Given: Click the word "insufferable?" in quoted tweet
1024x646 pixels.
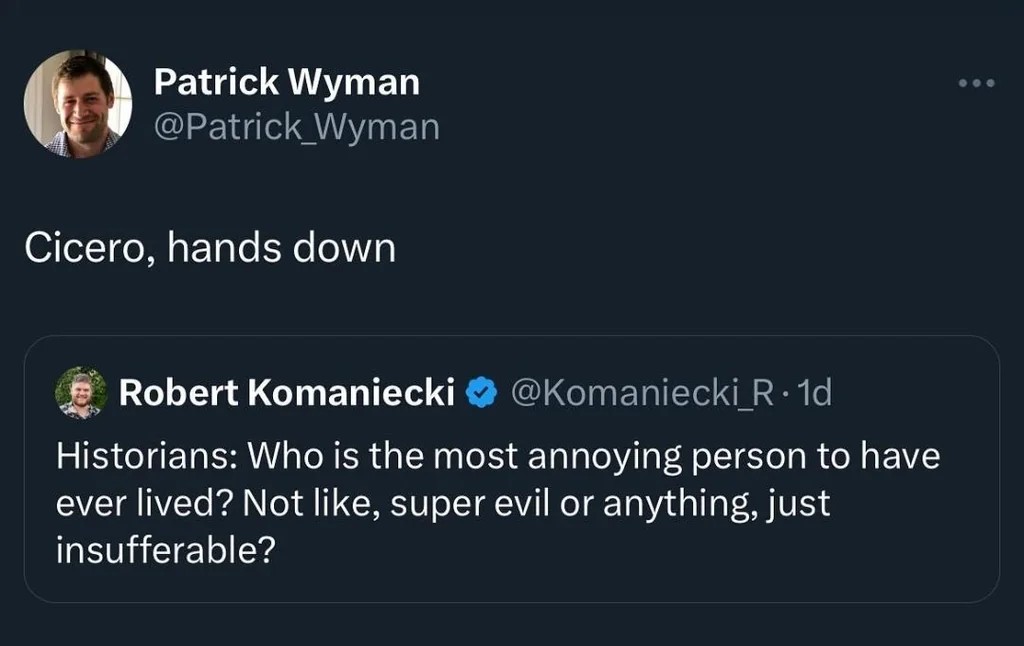Looking at the screenshot, I should click(x=164, y=551).
